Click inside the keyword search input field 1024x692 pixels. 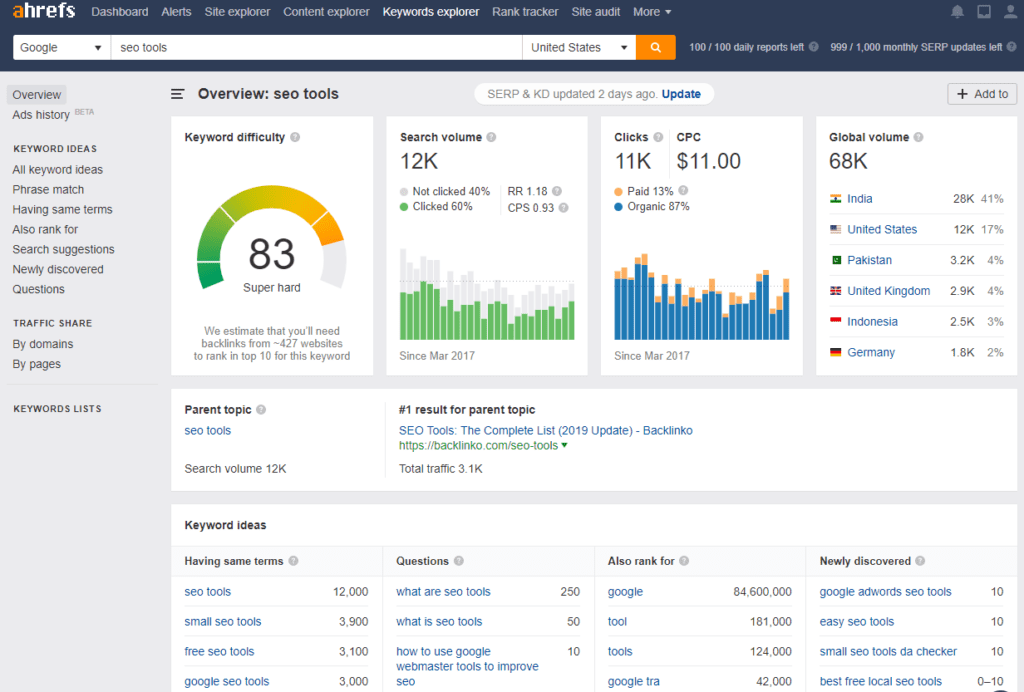click(x=316, y=48)
